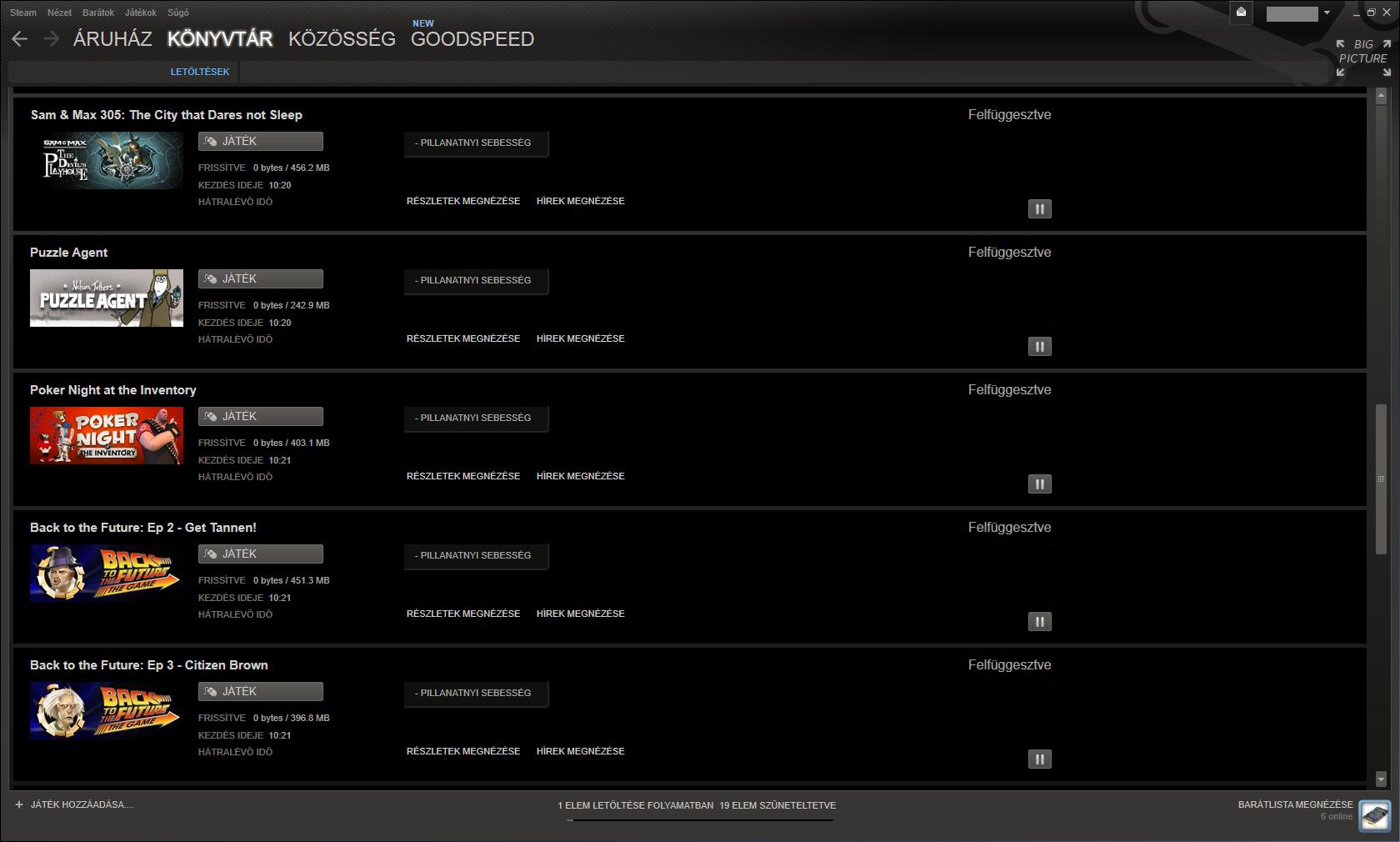Go to the ÁRUHÁZ store section
The image size is (1400, 842).
(x=112, y=38)
